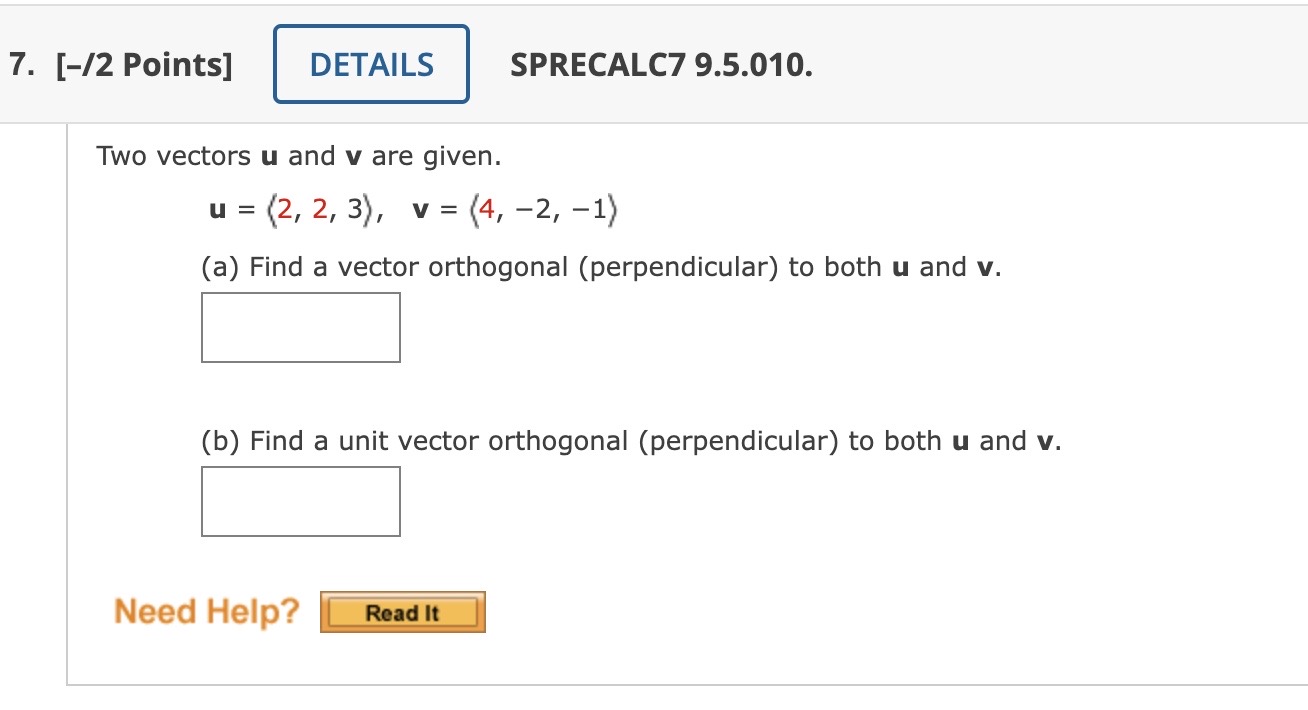Open the Read It help resource
1308x710 pixels.
coord(402,613)
